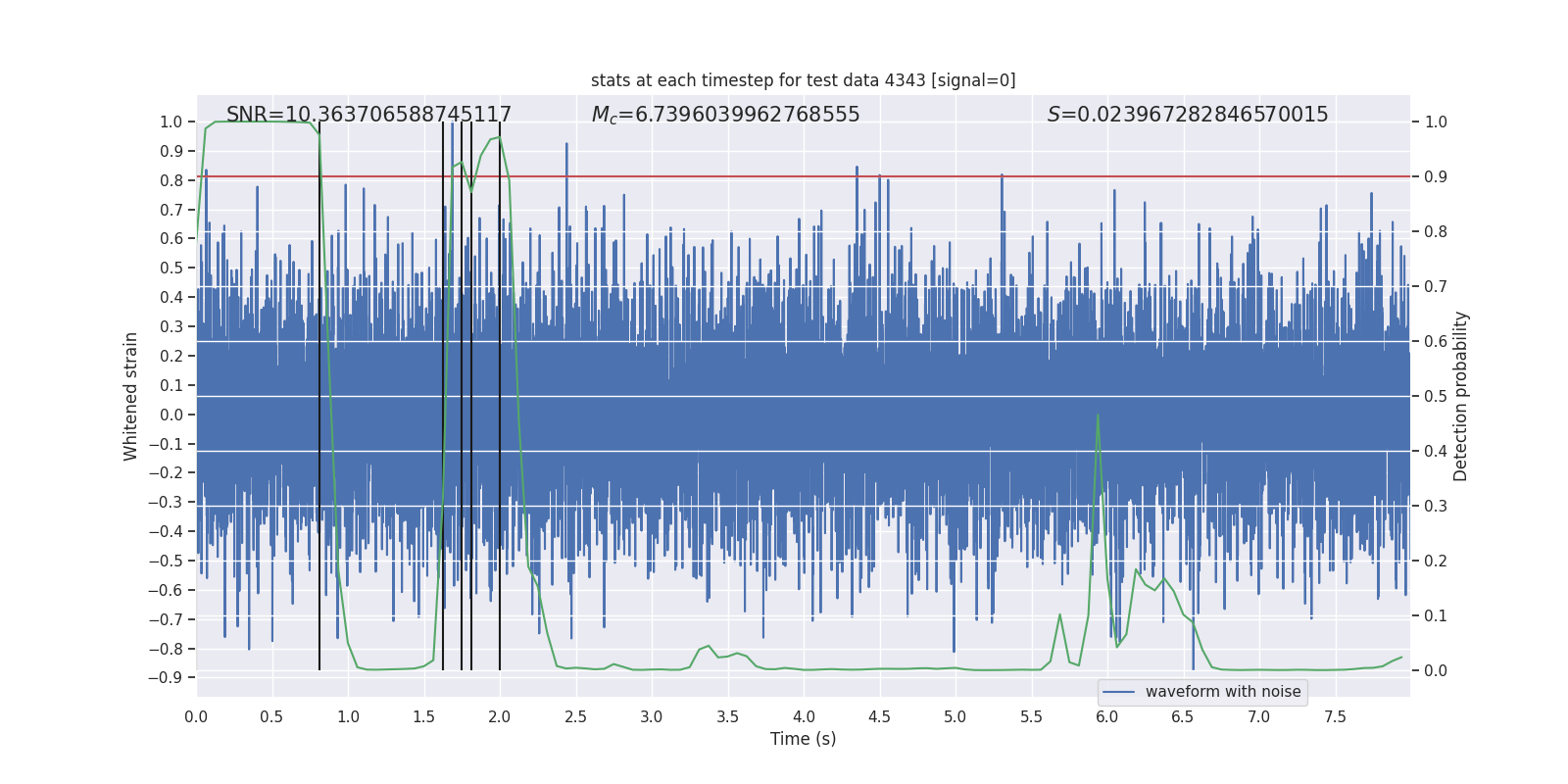
Task: Click the Detection probability axis 0.7 tick label
Action: click(x=1436, y=287)
